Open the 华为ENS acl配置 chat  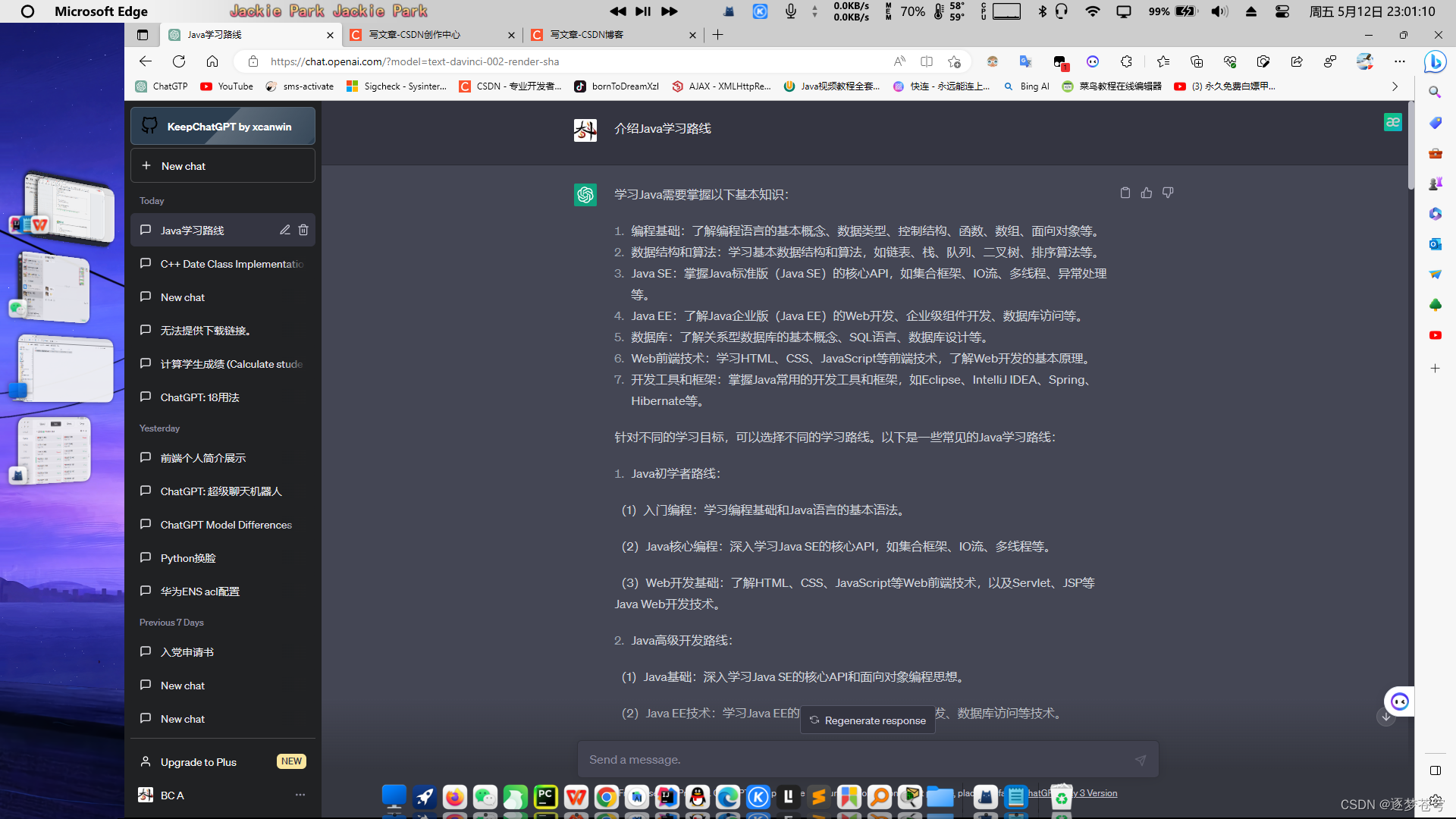(x=223, y=591)
